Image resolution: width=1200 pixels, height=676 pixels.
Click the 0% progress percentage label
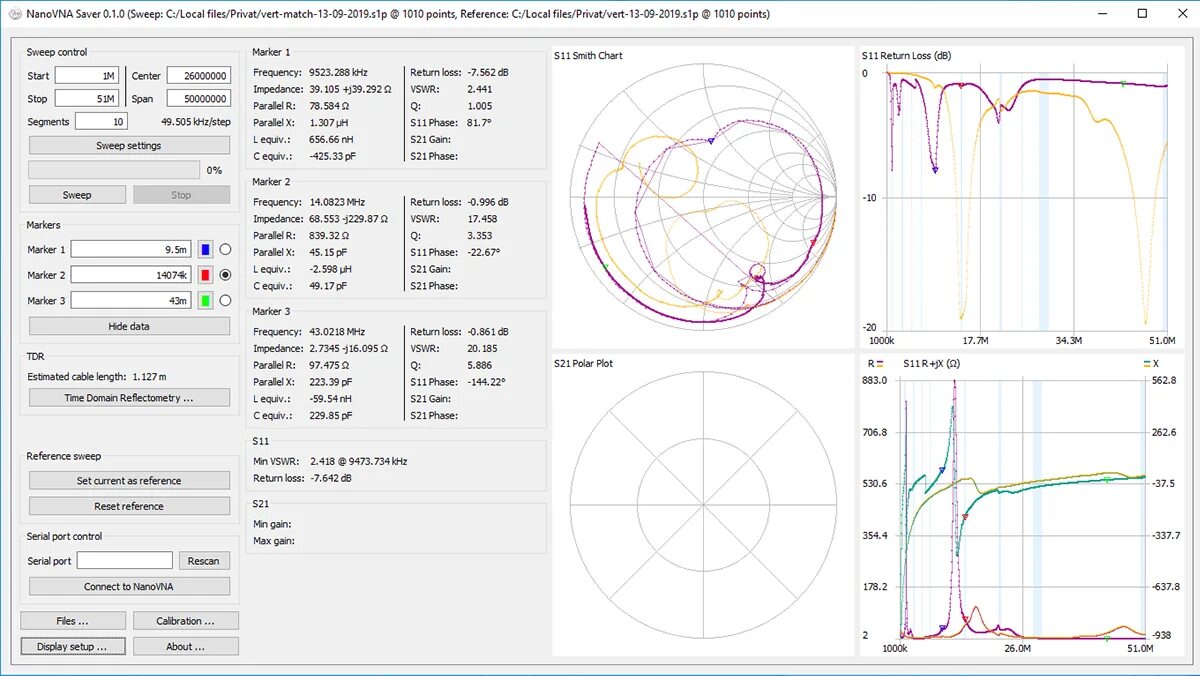[214, 170]
